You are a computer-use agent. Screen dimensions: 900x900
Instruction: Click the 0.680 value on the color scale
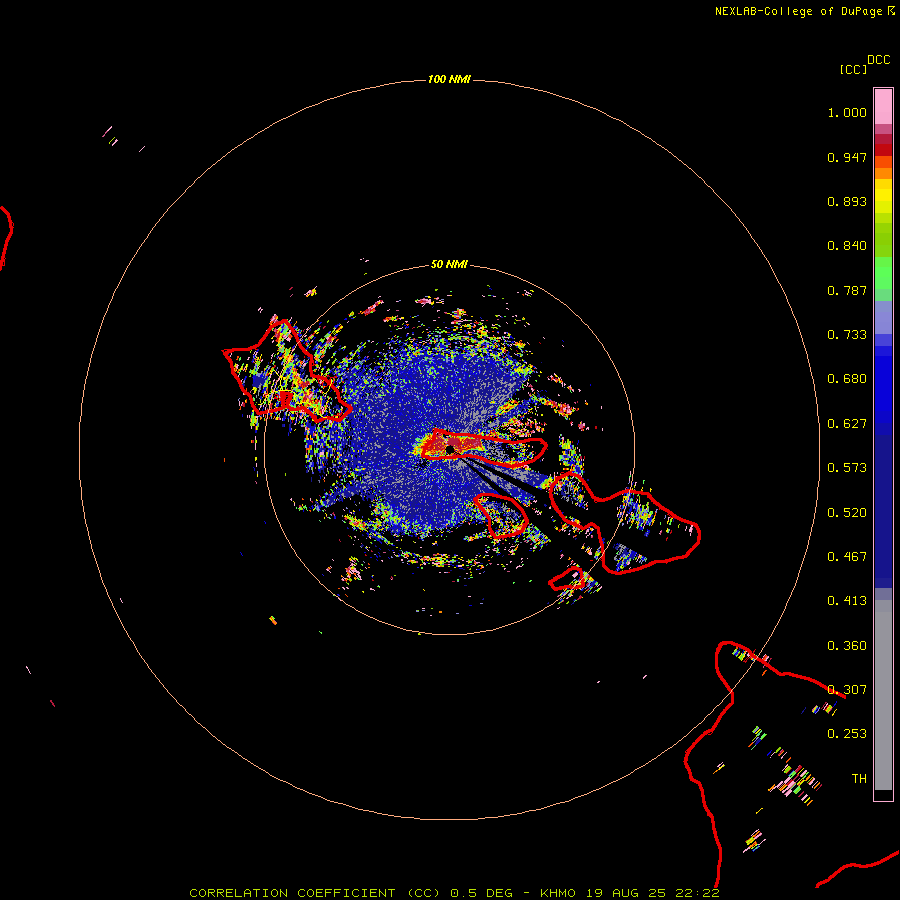847,379
